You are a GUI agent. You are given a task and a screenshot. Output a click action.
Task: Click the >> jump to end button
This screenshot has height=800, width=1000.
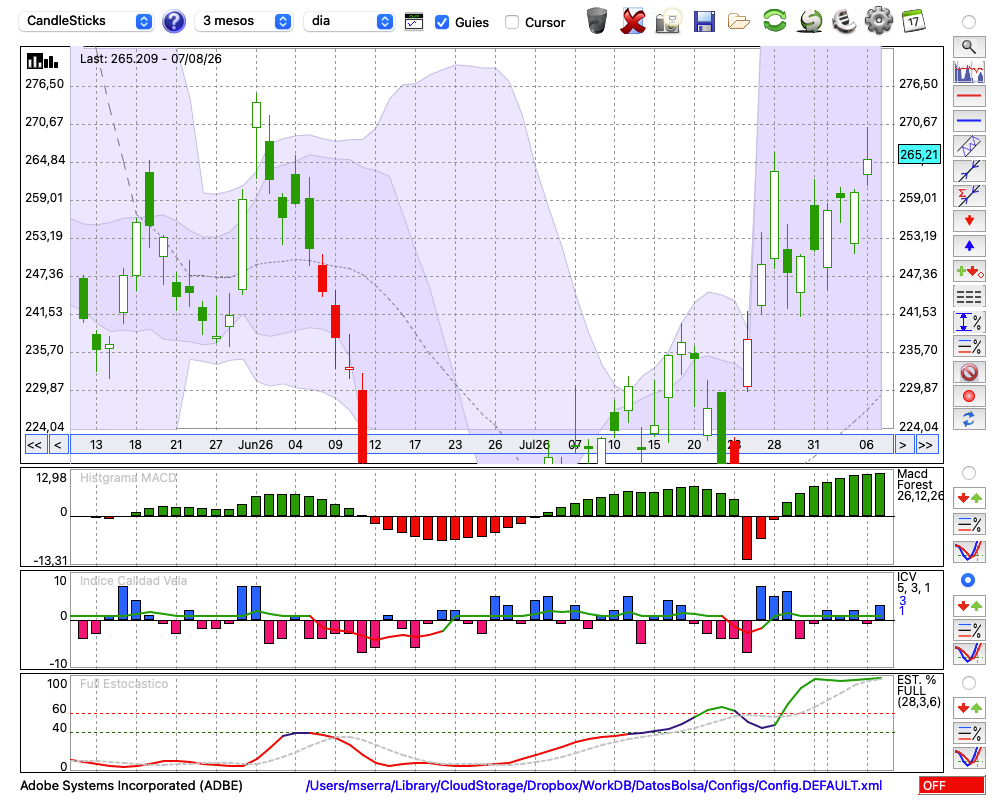pyautogui.click(x=925, y=445)
